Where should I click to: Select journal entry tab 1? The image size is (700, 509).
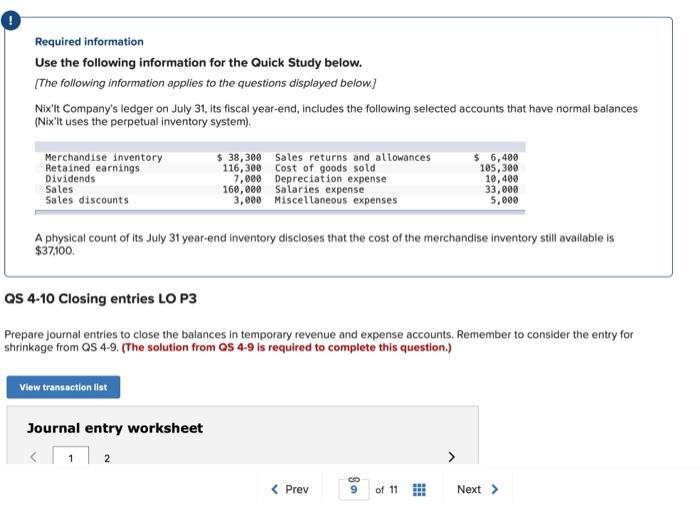pos(71,457)
